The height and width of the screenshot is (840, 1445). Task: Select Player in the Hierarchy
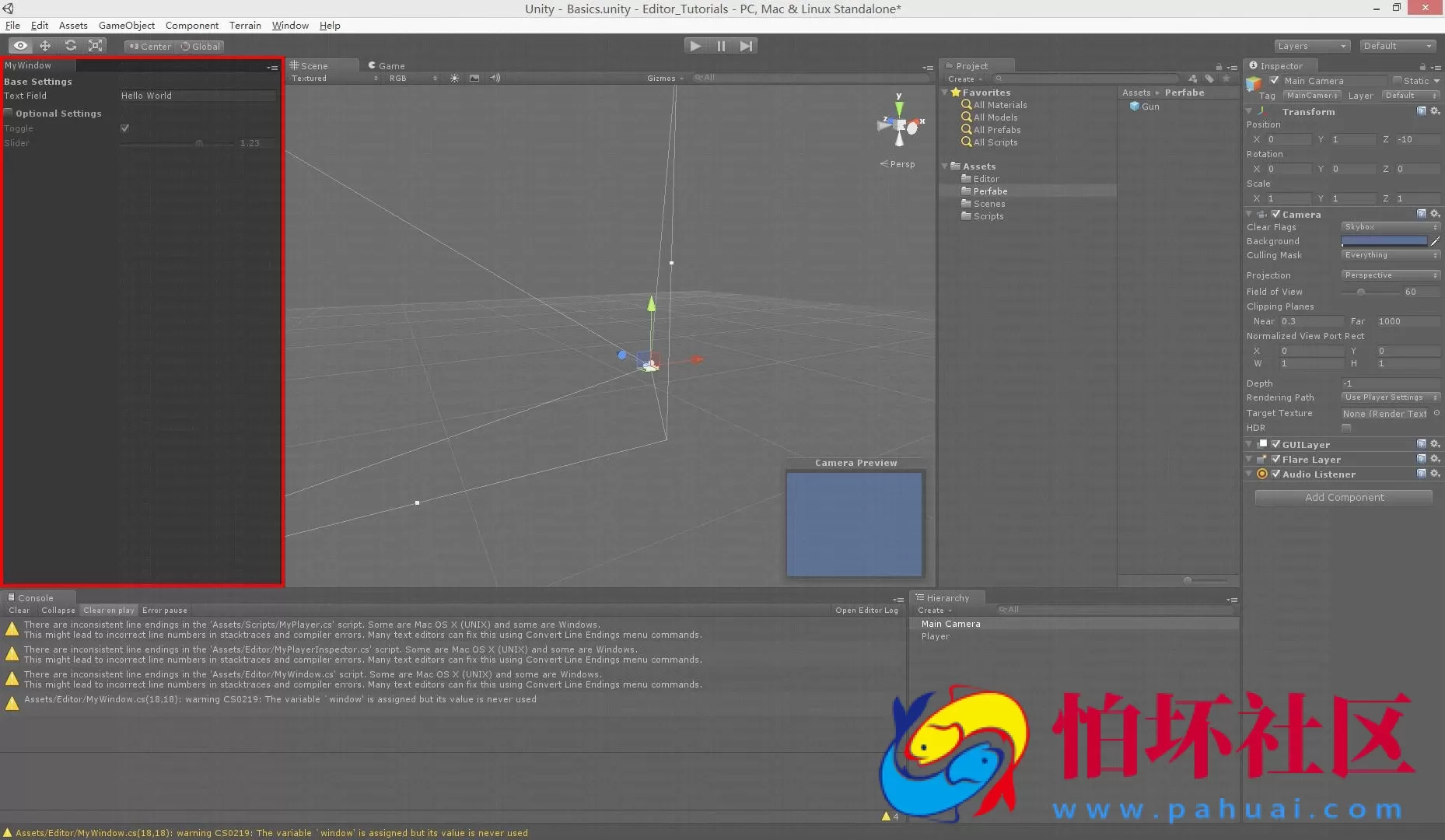[x=936, y=636]
